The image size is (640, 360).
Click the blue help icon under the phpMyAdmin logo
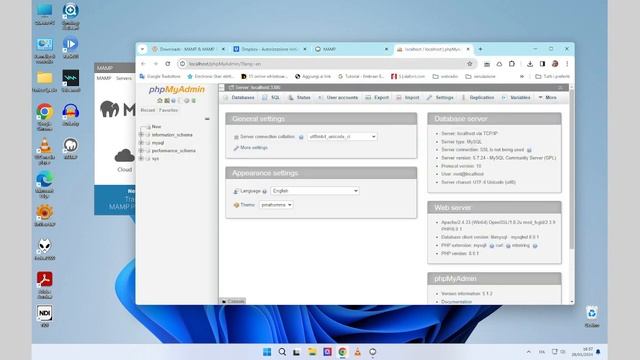[173, 100]
